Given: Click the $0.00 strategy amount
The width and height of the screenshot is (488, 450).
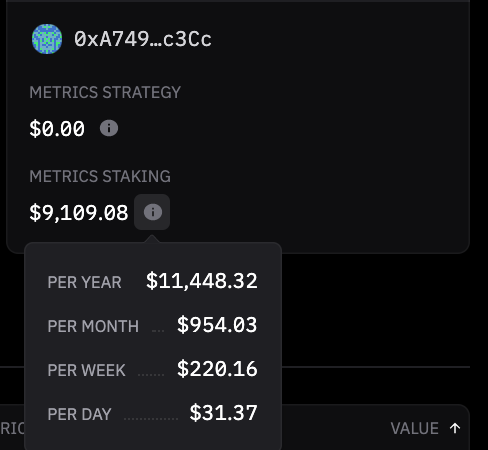Looking at the screenshot, I should click(x=57, y=129).
